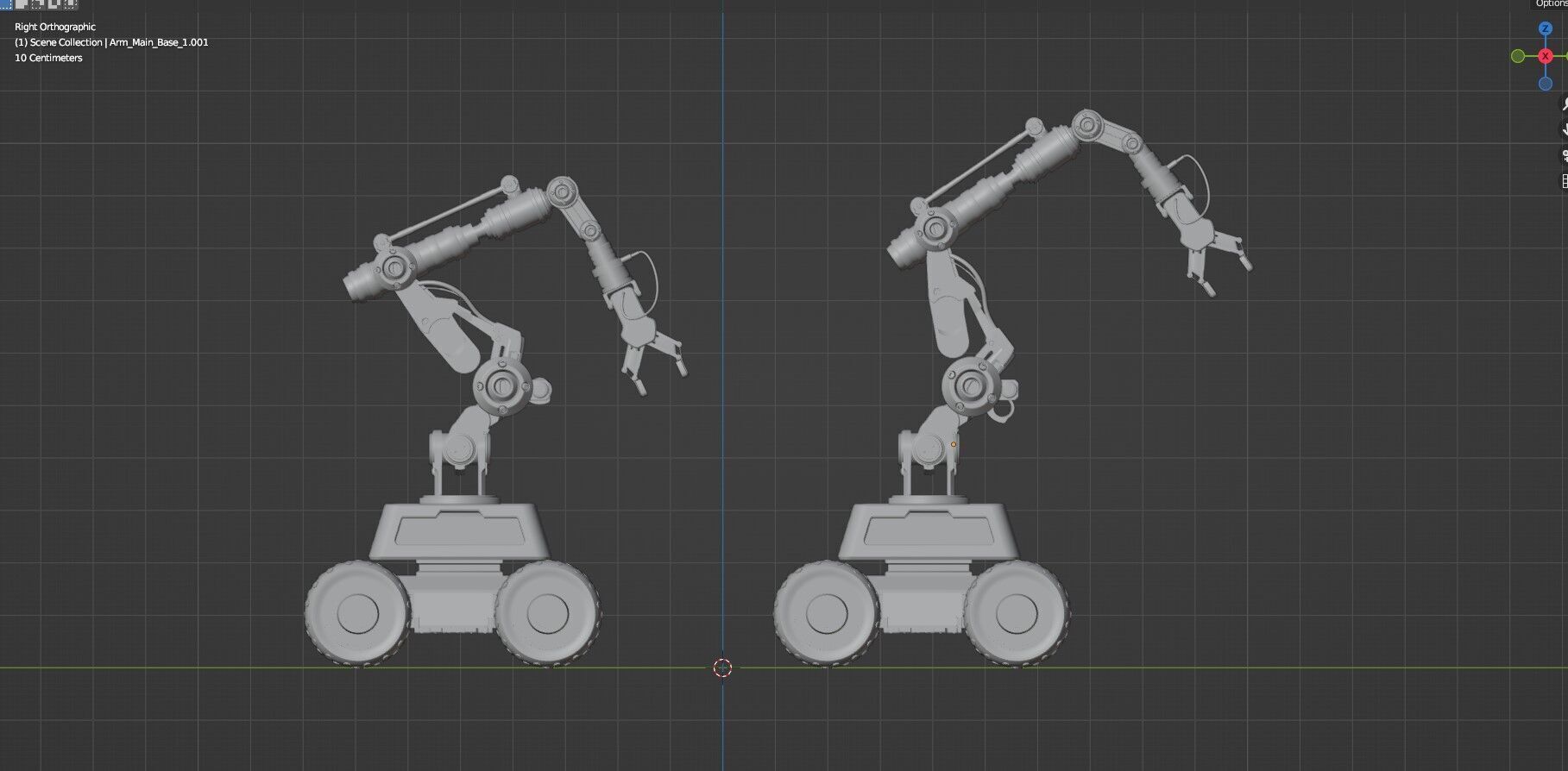Click the zoom magnifier navigation icon
Viewport: 1568px width, 771px height.
pyautogui.click(x=1564, y=104)
